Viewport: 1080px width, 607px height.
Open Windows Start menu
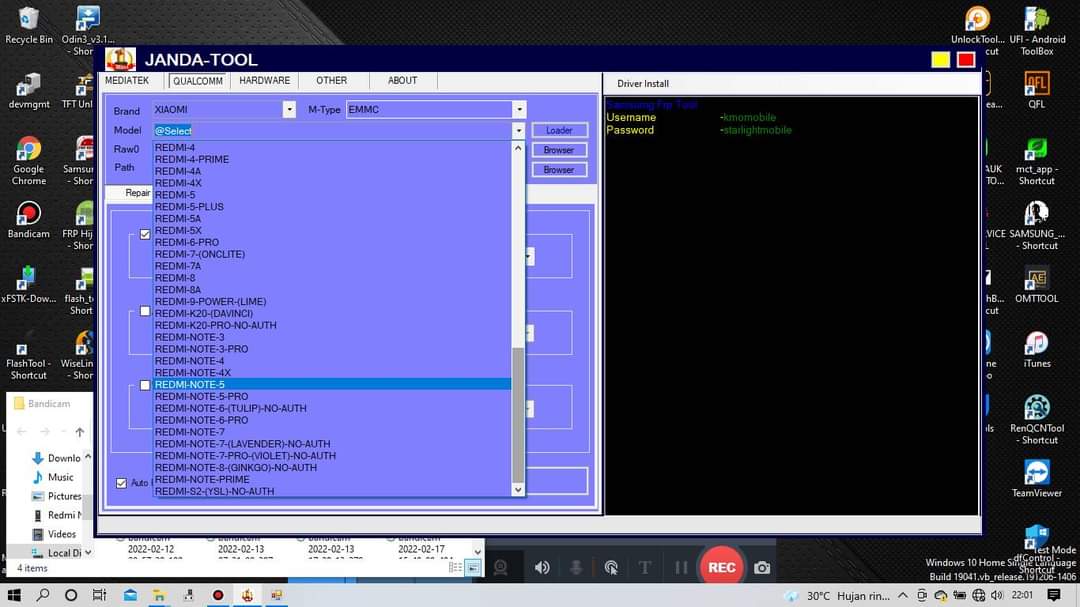pos(14,595)
